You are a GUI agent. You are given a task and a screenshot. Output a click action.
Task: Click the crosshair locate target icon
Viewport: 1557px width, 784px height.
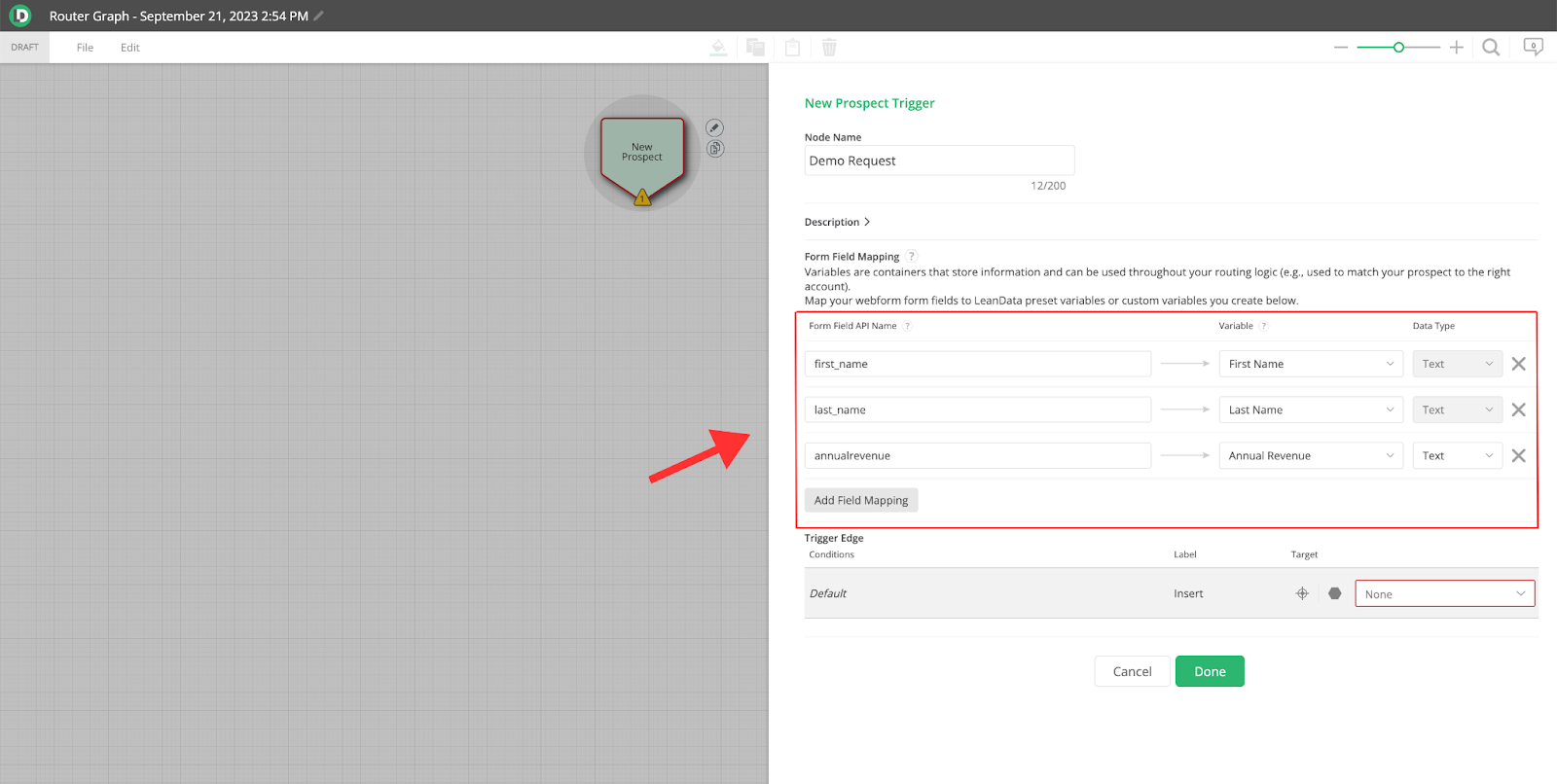pos(1302,593)
